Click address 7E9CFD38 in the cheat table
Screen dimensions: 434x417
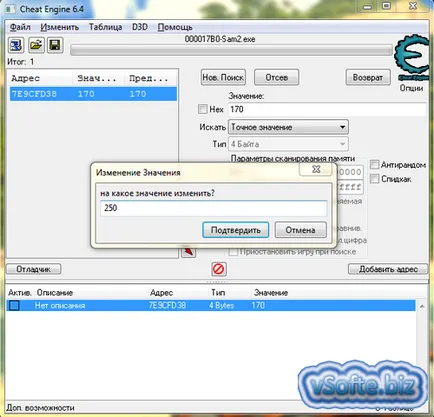167,305
